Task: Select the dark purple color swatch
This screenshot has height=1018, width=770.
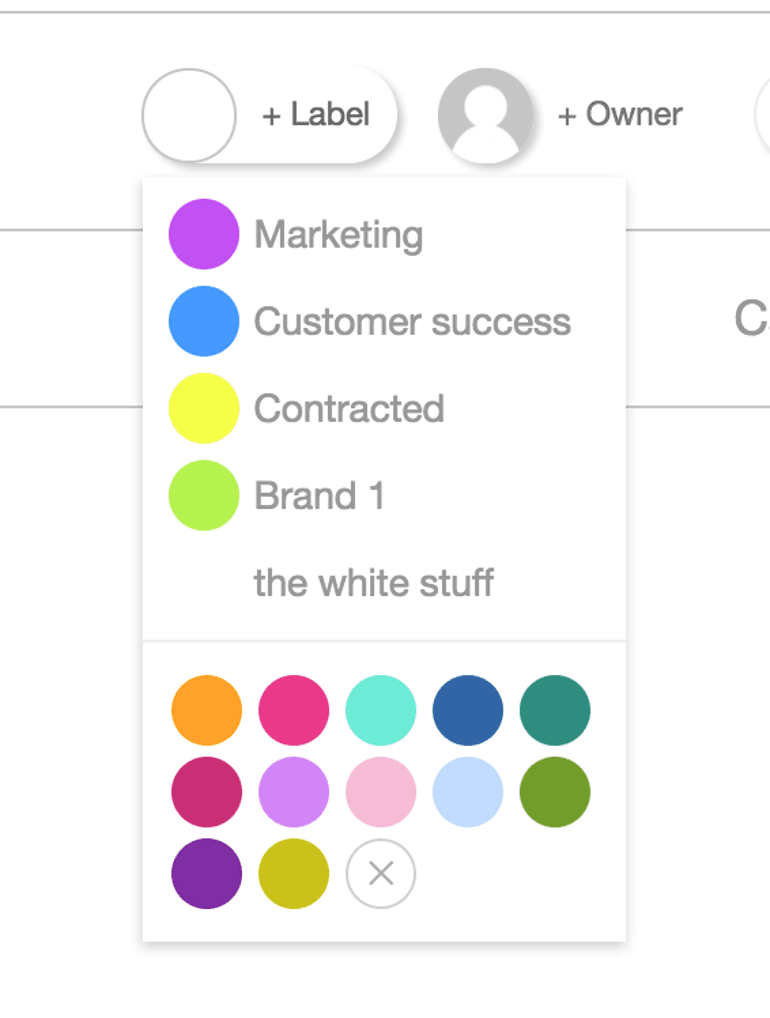Action: [206, 874]
